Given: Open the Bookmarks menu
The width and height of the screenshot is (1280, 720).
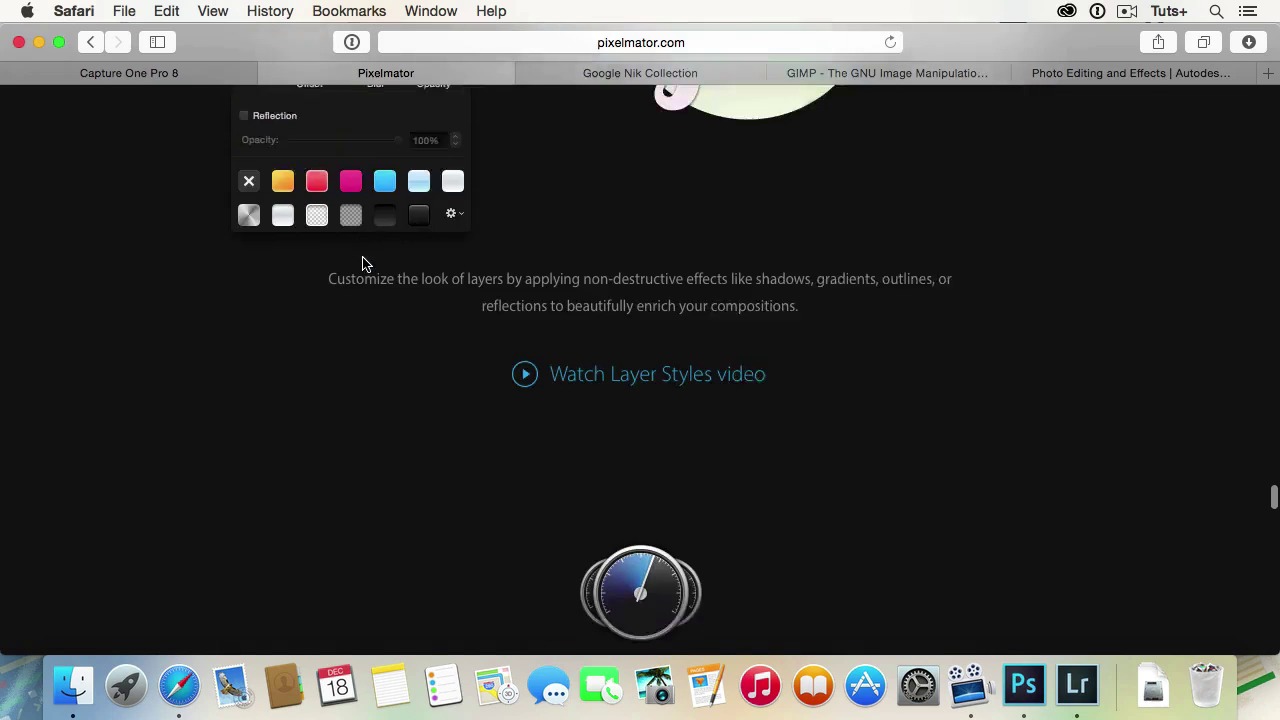Looking at the screenshot, I should click(349, 11).
